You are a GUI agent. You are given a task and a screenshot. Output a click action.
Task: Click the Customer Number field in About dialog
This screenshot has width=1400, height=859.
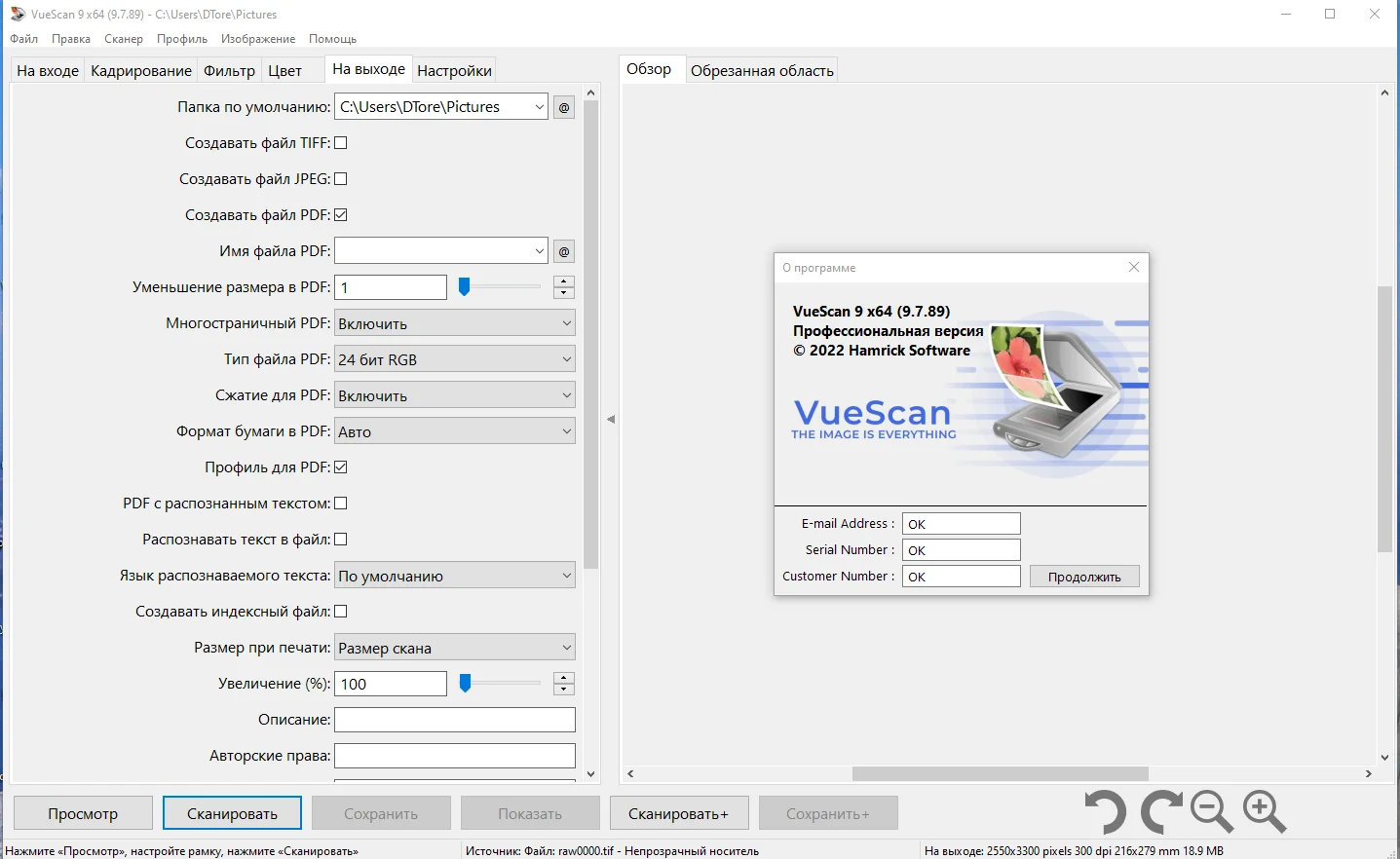[x=962, y=577]
